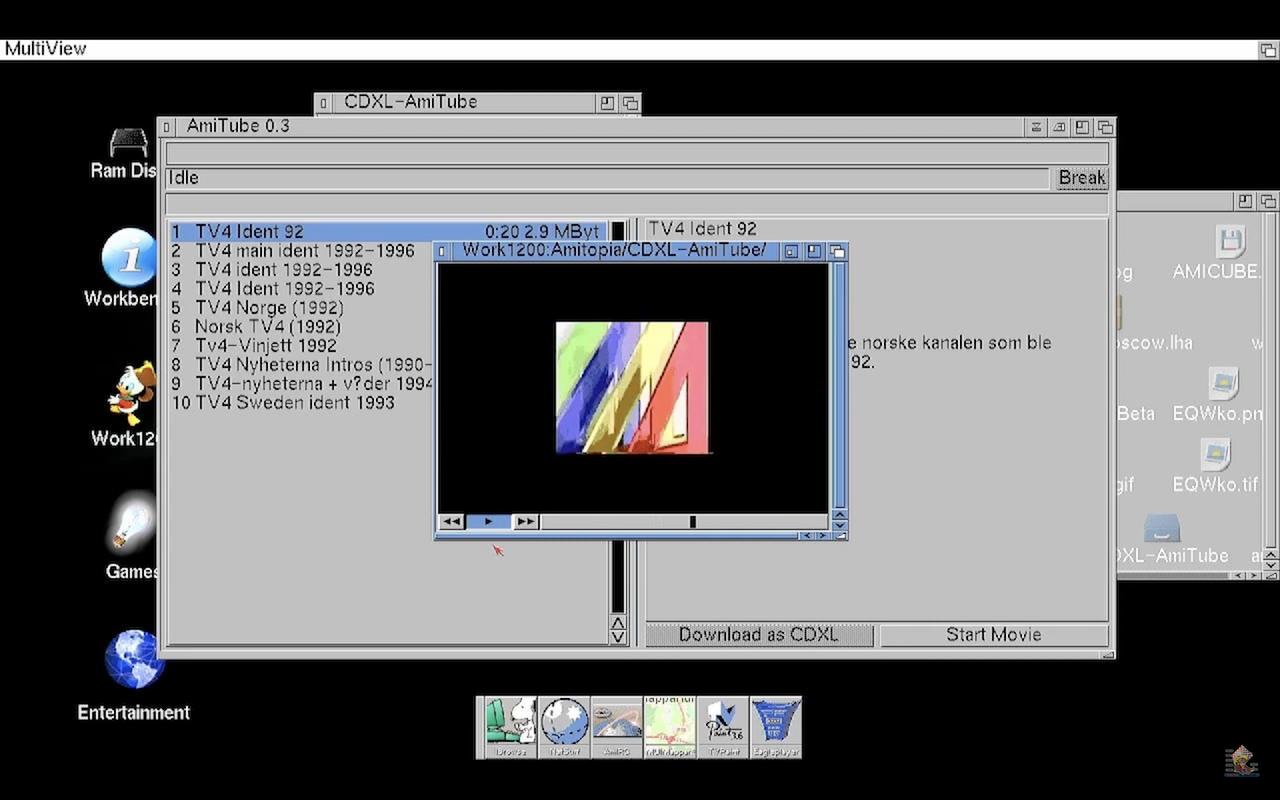Click video player scroll-down arrow
The width and height of the screenshot is (1280, 800).
pos(839,525)
